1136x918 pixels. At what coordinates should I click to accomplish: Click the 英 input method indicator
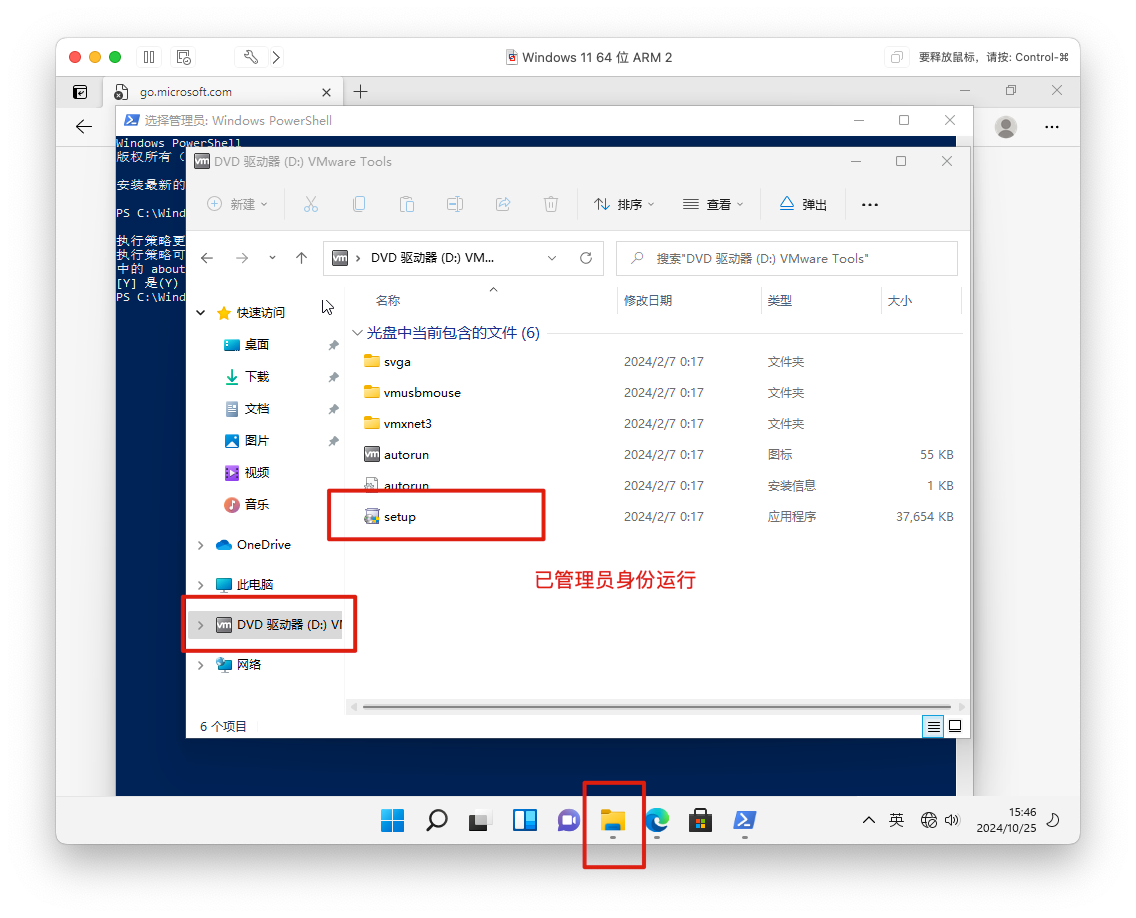[896, 820]
